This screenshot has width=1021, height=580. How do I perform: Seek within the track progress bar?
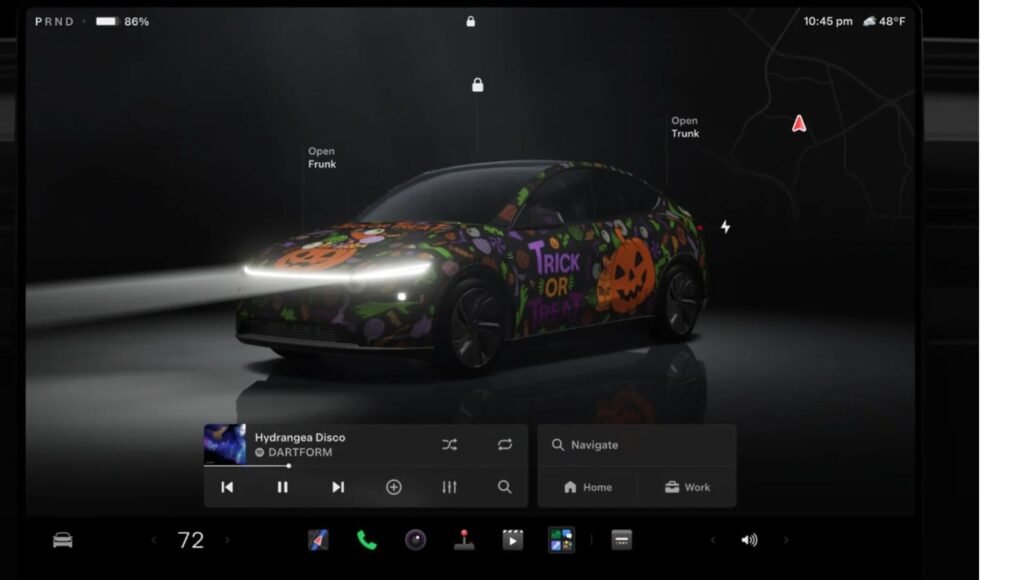(365, 465)
